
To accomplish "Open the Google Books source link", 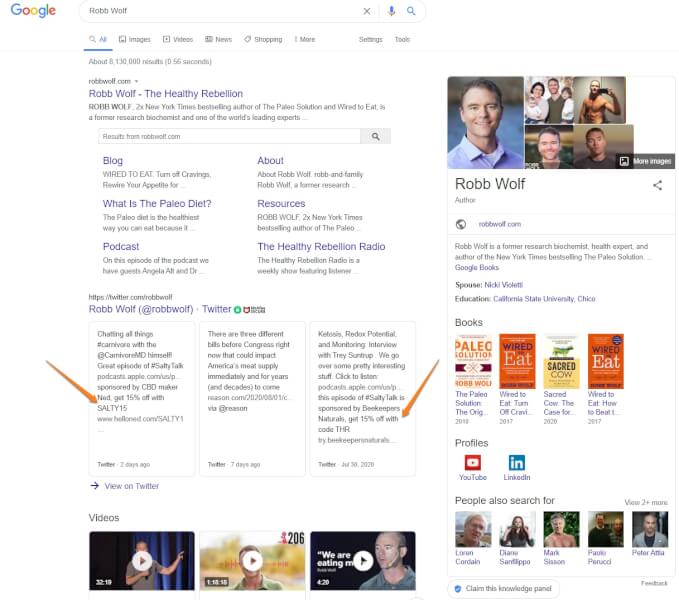I will [x=476, y=268].
